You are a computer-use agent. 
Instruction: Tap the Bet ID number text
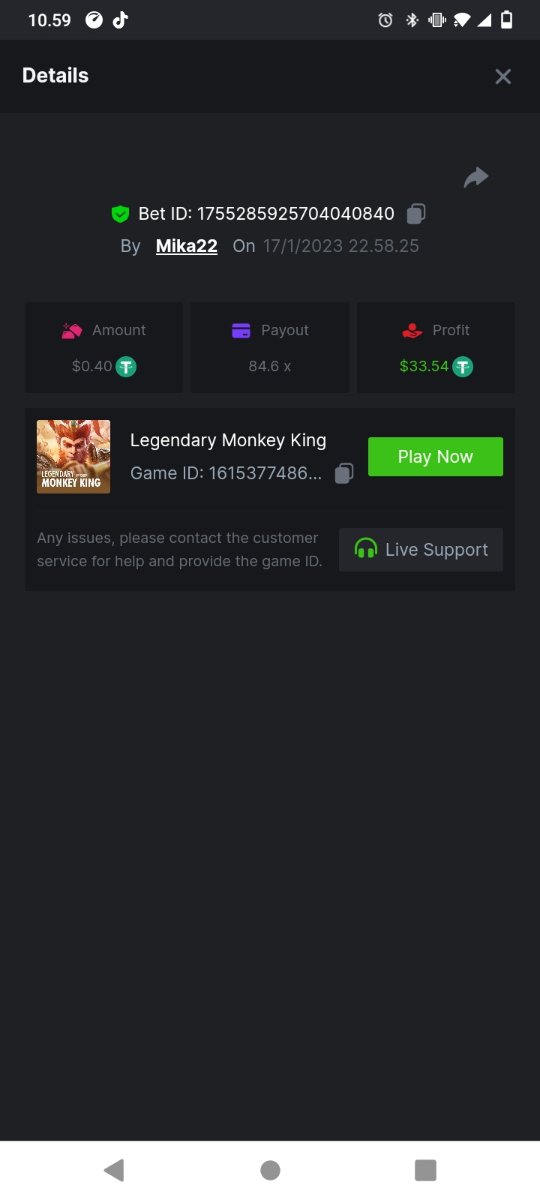pos(295,214)
